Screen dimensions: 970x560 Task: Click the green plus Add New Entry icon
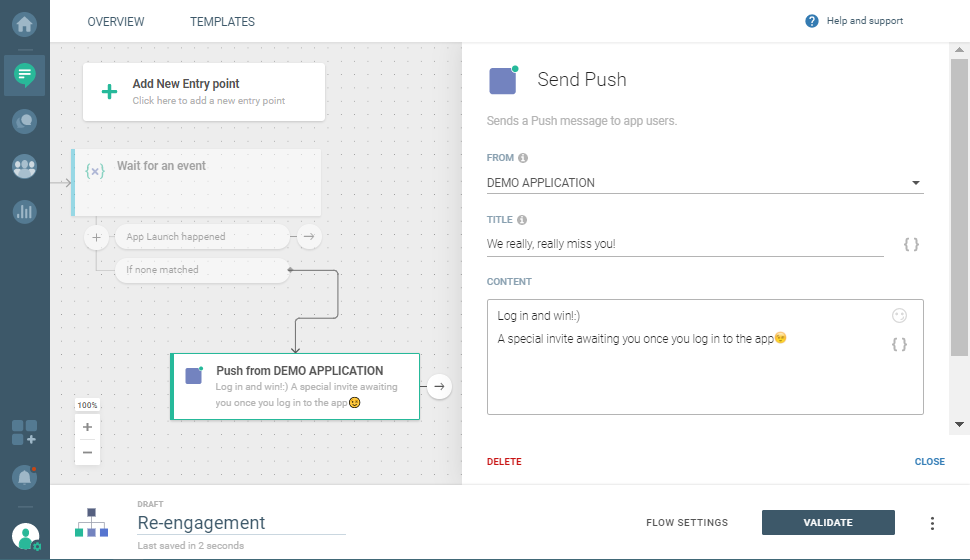click(109, 92)
